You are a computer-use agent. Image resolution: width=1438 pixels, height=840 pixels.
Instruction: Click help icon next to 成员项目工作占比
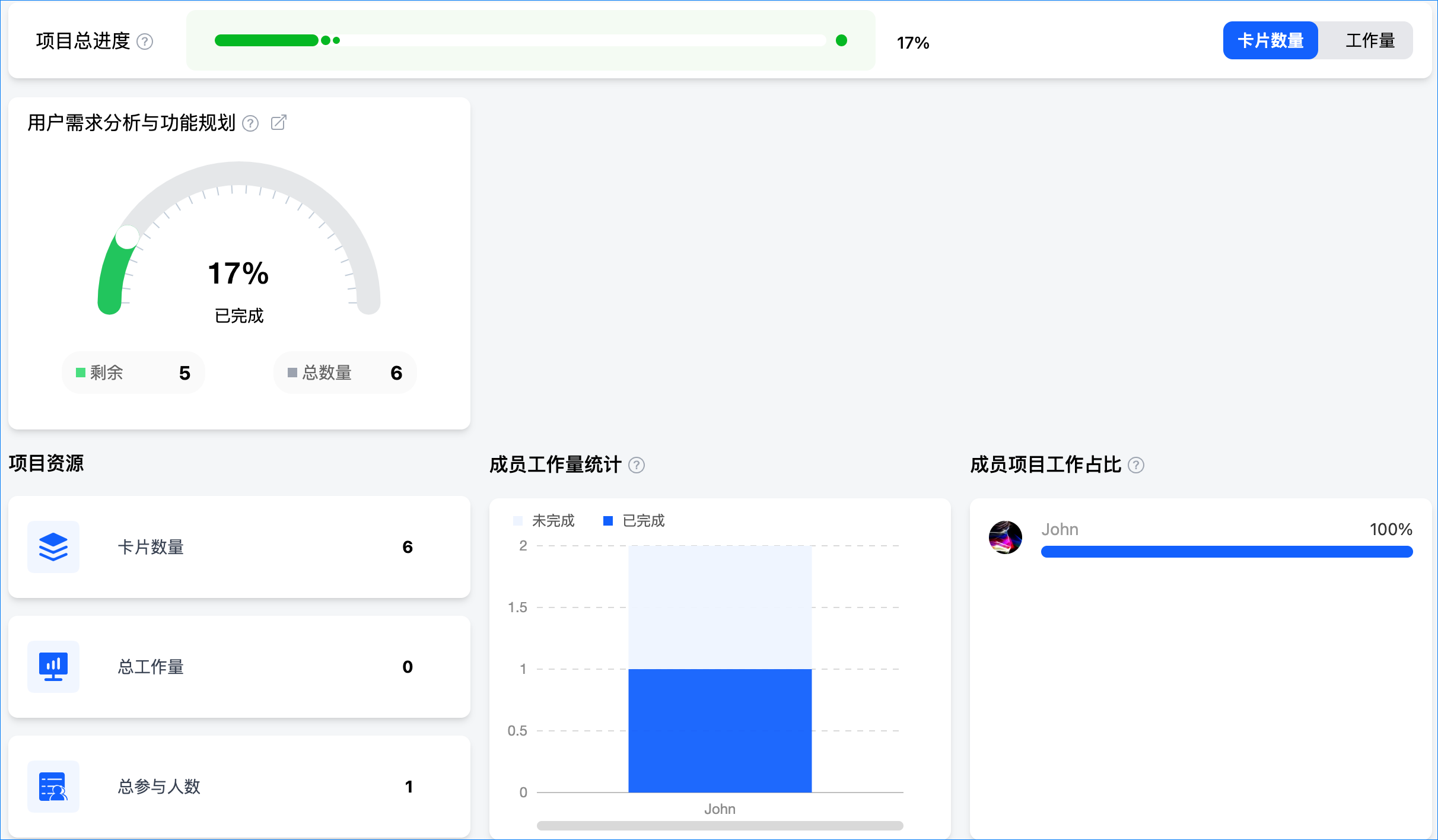coord(1135,465)
